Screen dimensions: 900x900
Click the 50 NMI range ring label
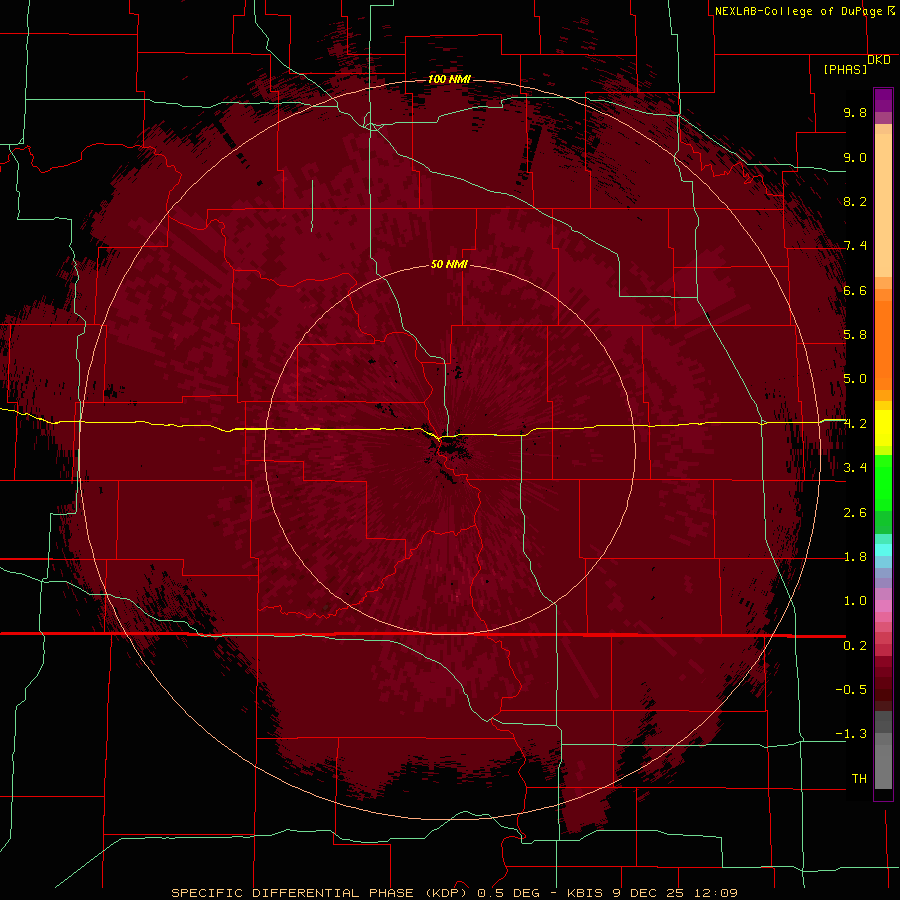pos(449,265)
